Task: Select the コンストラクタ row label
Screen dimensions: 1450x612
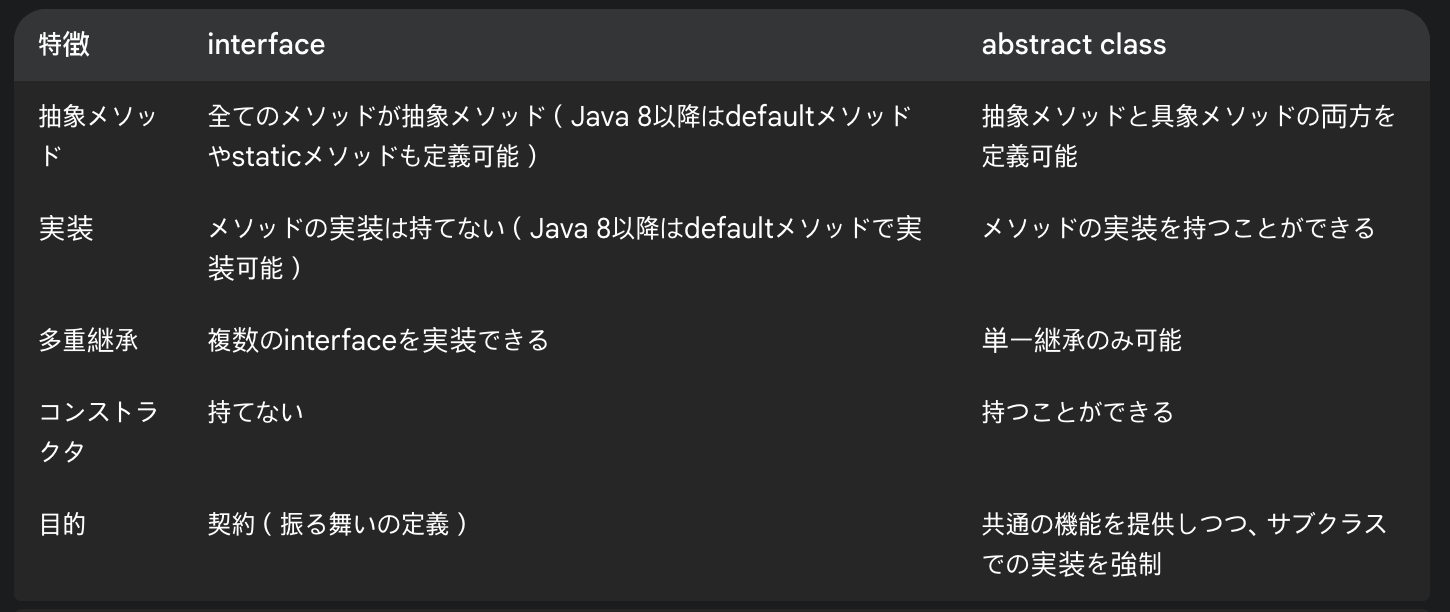Action: [98, 431]
